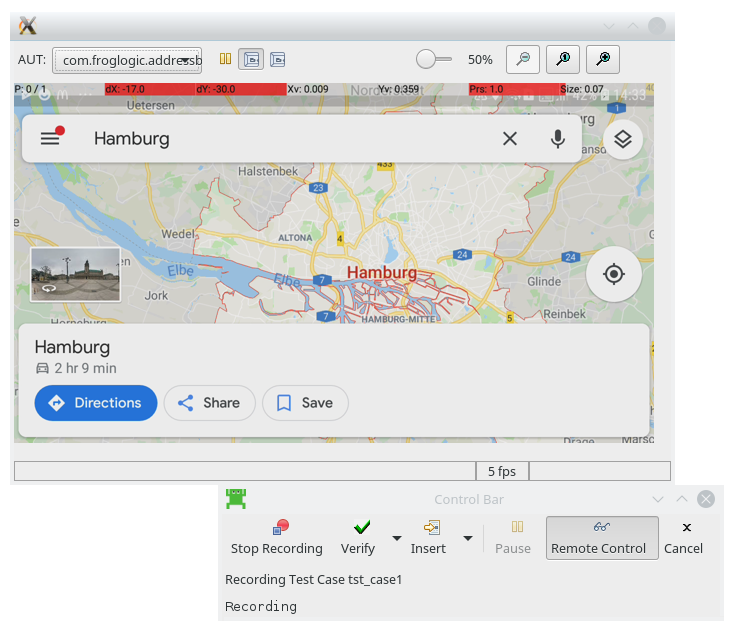The image size is (736, 631).
Task: Tap the voice search microphone
Action: pos(558,139)
